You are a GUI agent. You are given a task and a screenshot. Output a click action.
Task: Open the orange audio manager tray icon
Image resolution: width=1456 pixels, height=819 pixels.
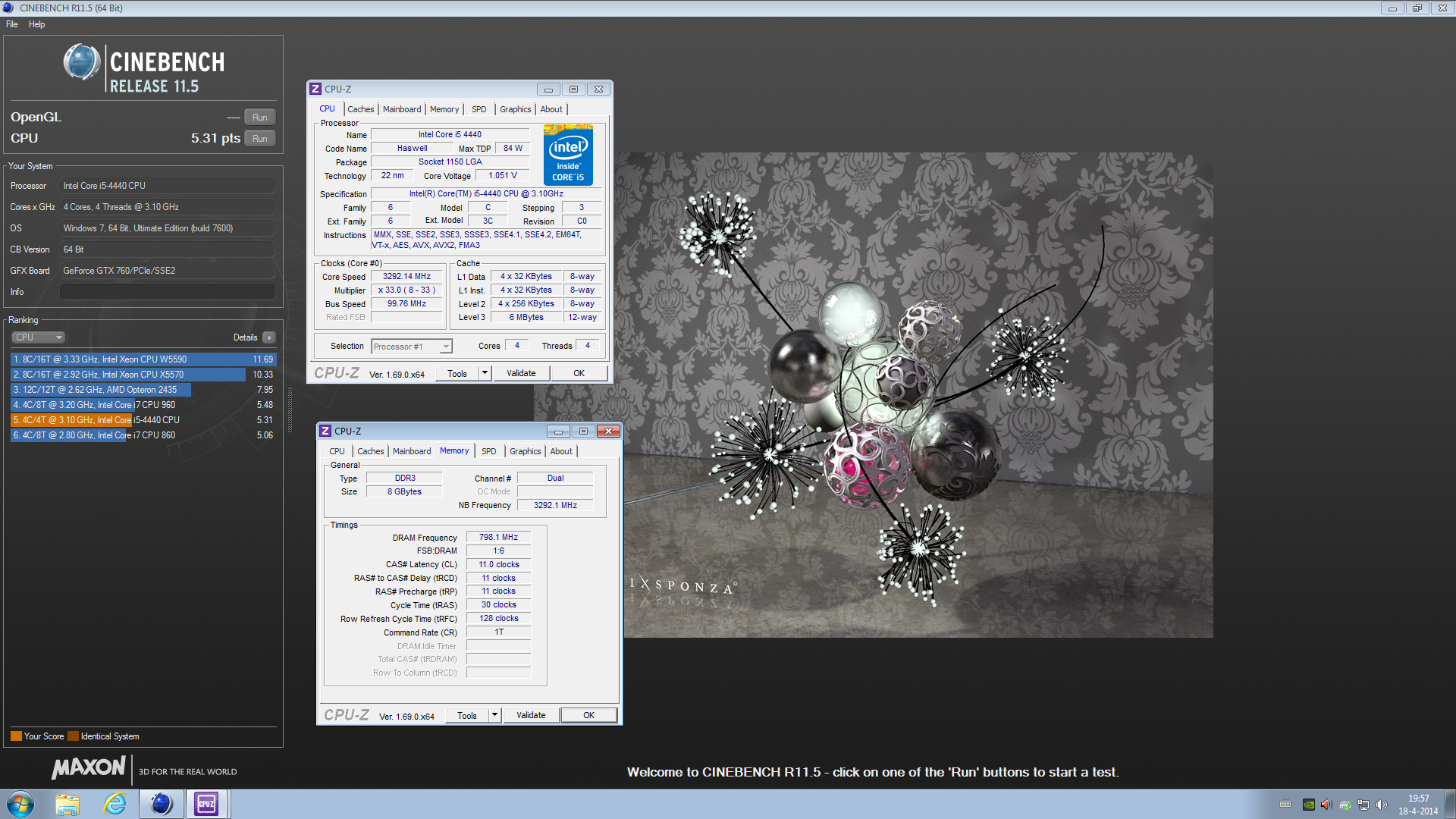pyautogui.click(x=1326, y=805)
